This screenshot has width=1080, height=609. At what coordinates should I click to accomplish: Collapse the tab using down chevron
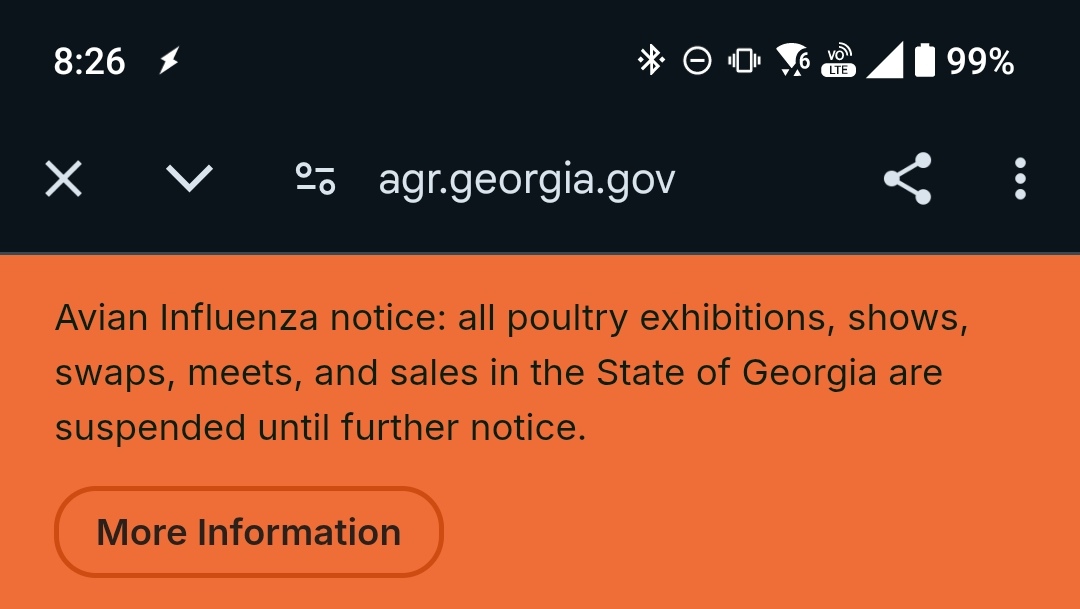[x=189, y=178]
